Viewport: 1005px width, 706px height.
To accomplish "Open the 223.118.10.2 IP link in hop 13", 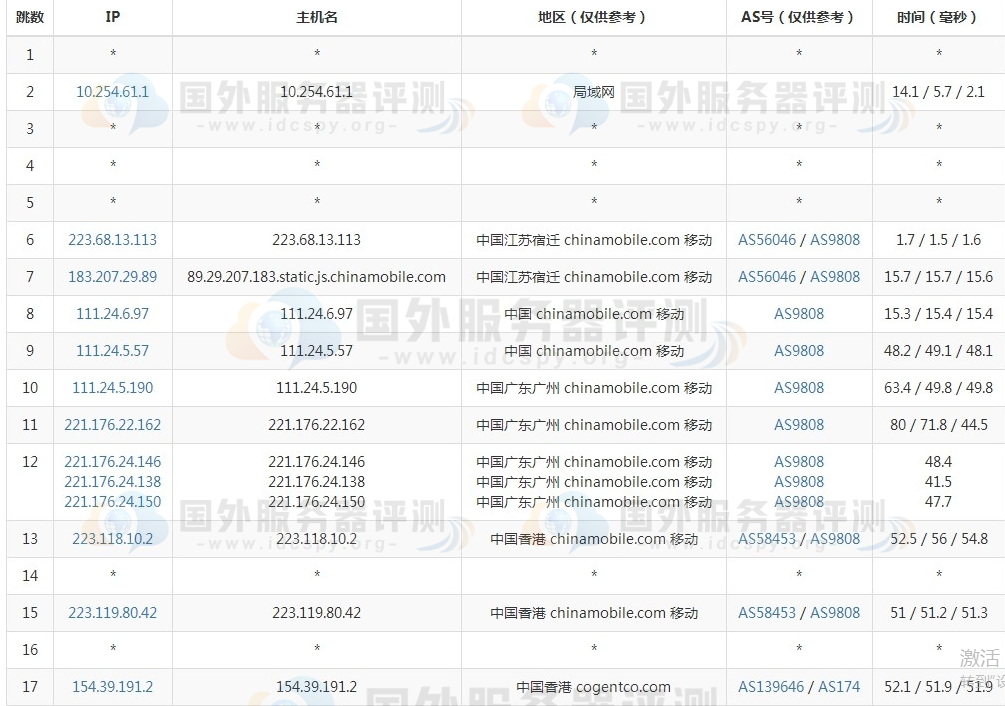I will point(112,539).
